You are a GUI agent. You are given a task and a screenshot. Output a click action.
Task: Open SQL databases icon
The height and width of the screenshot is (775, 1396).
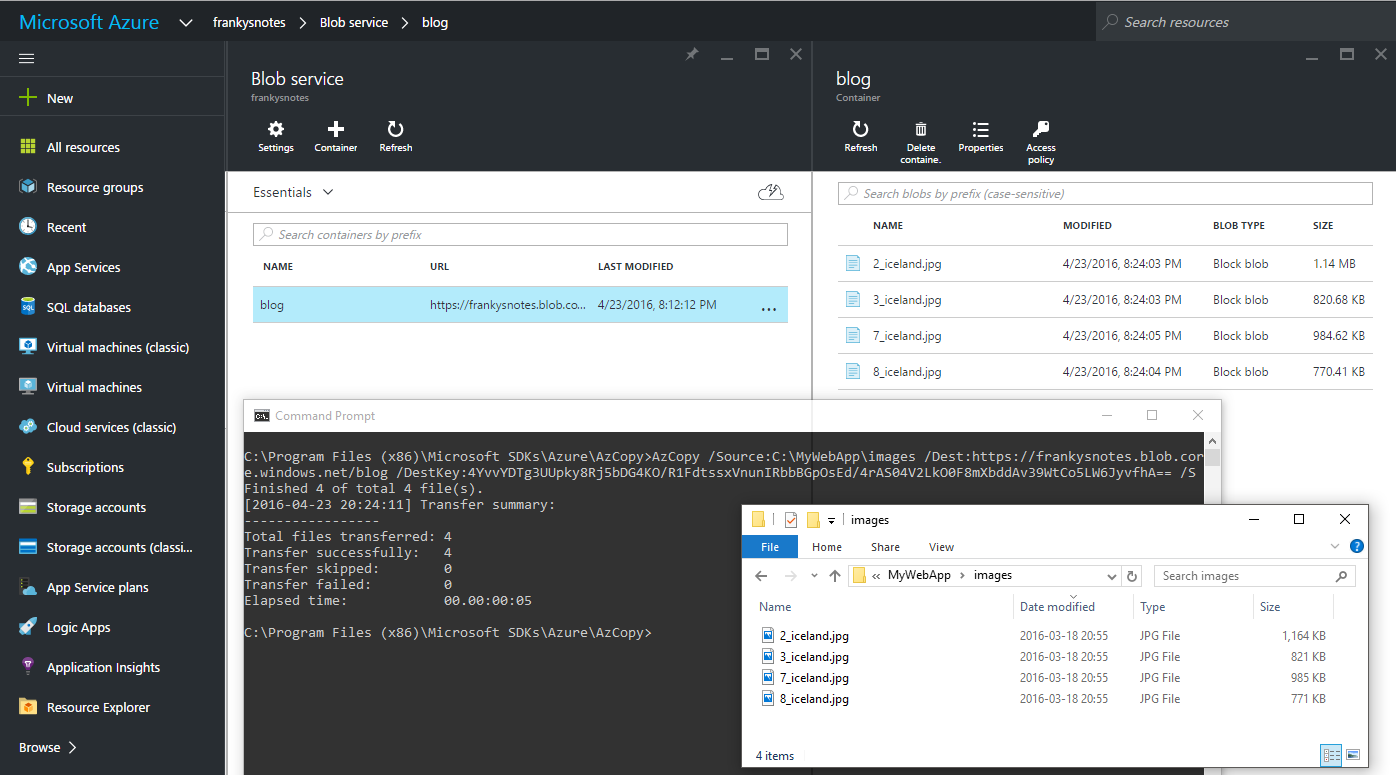coord(28,307)
